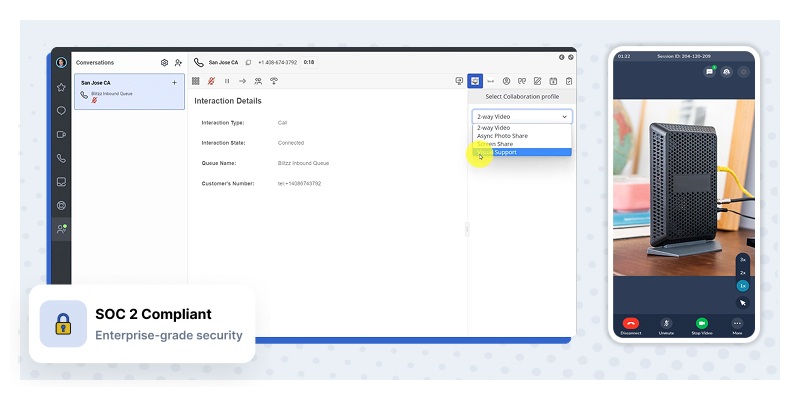Image resolution: width=800 pixels, height=400 pixels.
Task: Copy the caller number with copy icon
Action: [x=248, y=63]
